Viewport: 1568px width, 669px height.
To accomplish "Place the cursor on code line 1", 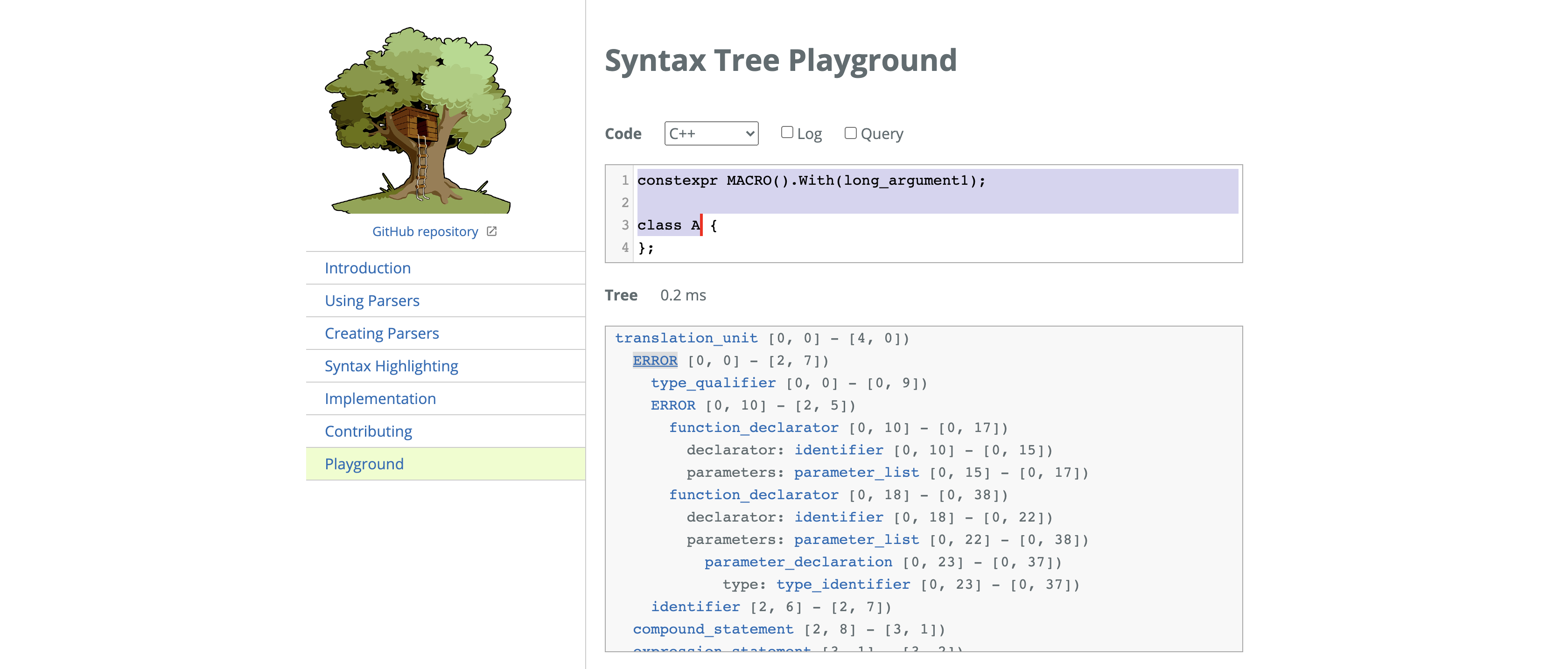I will coord(811,180).
